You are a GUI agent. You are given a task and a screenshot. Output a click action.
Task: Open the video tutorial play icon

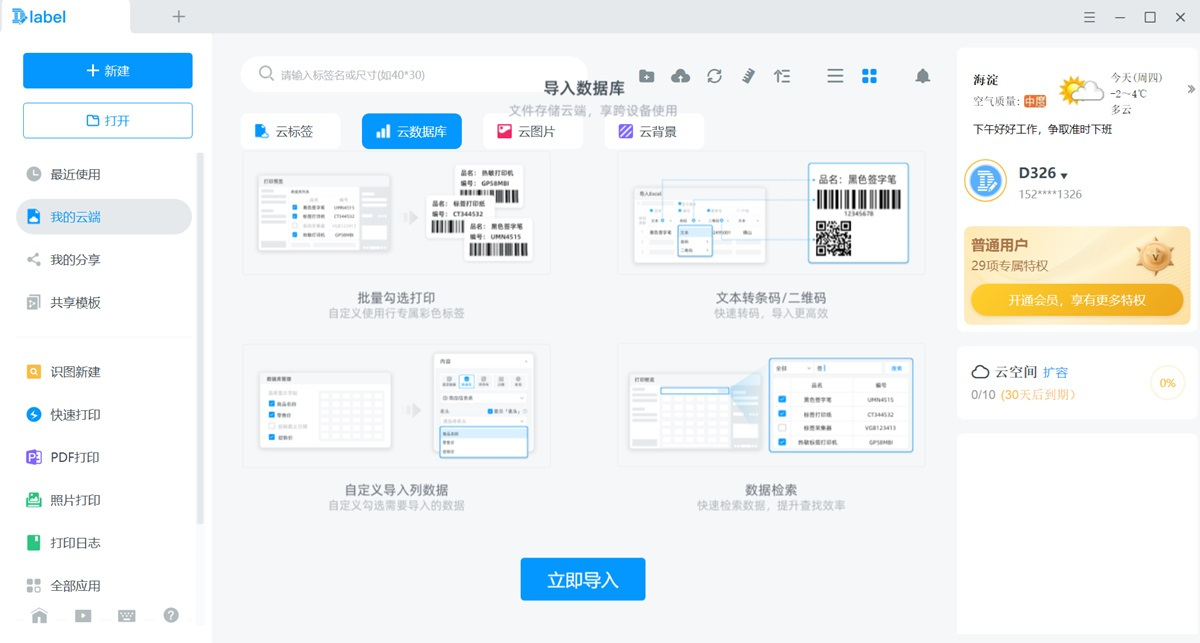[83, 616]
